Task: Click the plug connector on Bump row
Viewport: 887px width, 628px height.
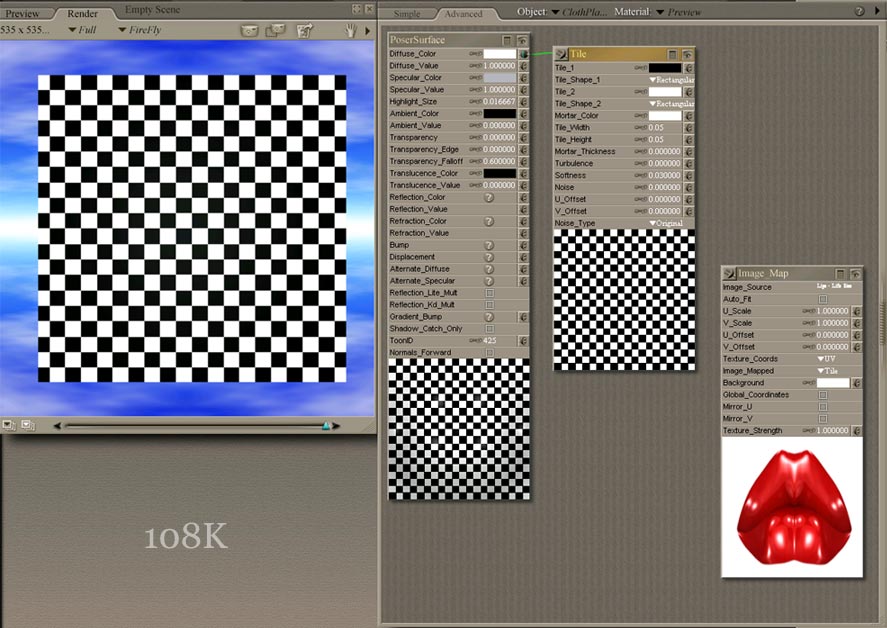Action: pos(523,245)
